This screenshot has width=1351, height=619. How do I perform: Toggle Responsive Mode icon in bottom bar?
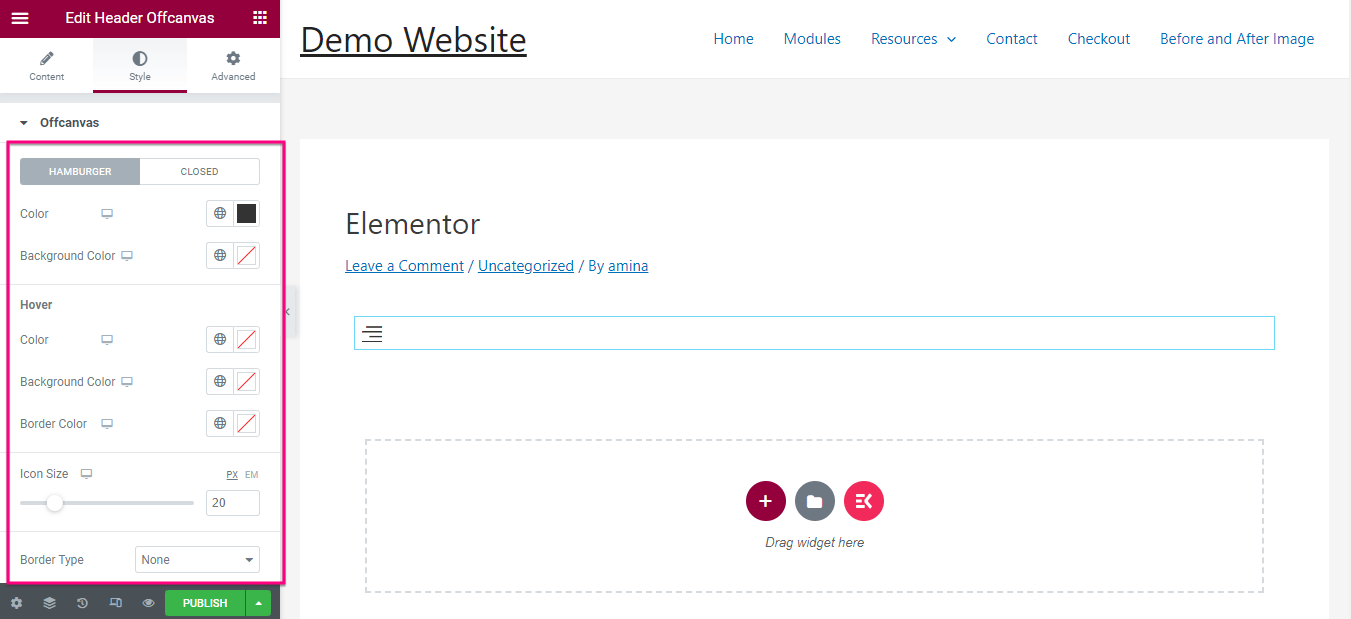(x=115, y=603)
